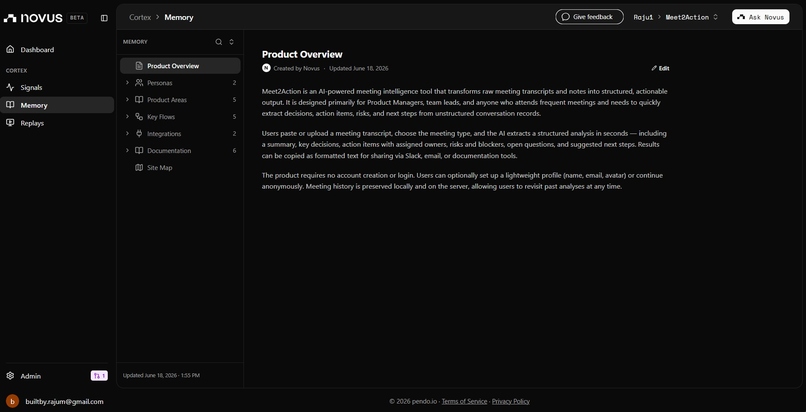Edit the Product Overview document
Viewport: 806px width, 412px height.
click(660, 68)
